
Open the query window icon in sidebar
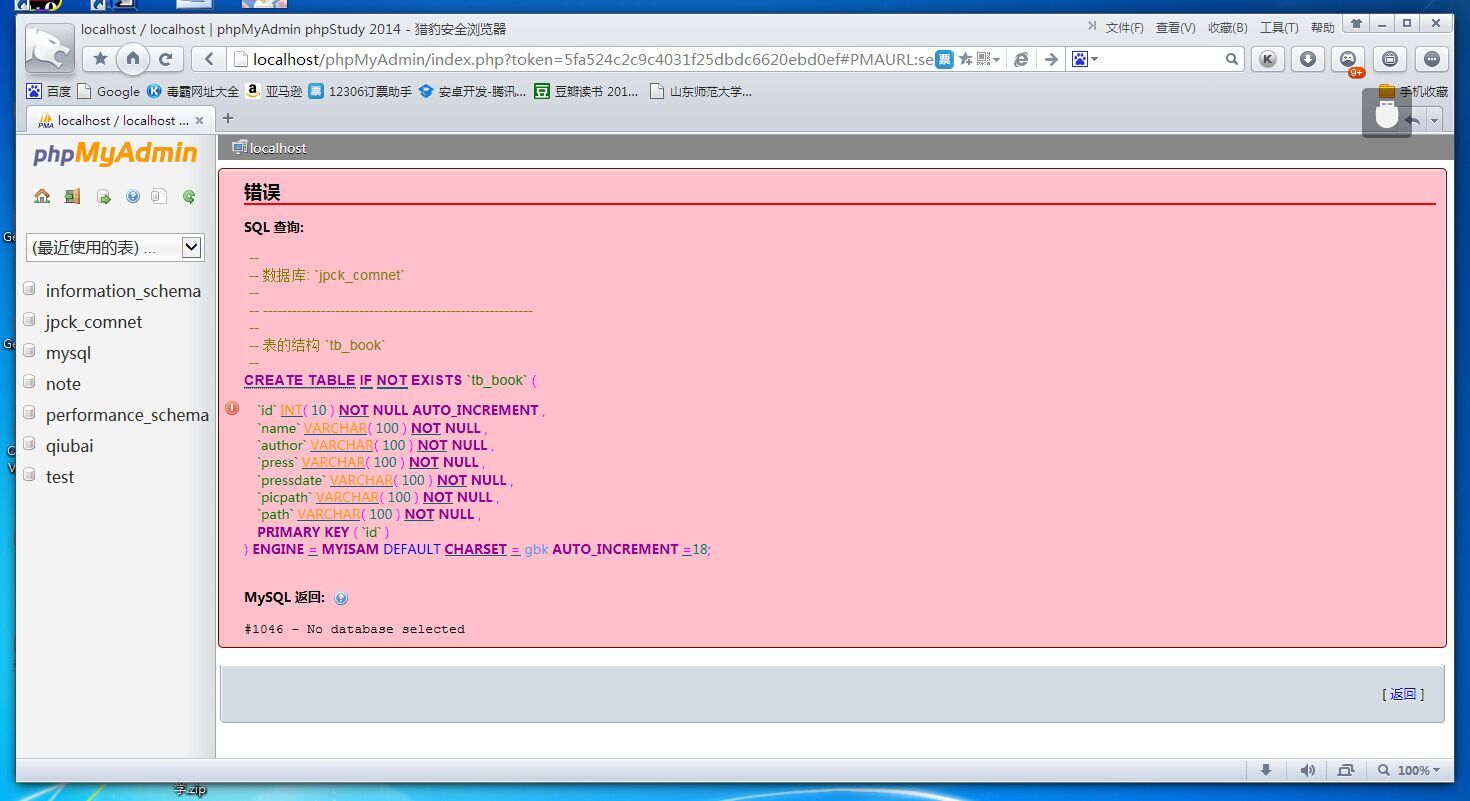[x=103, y=197]
